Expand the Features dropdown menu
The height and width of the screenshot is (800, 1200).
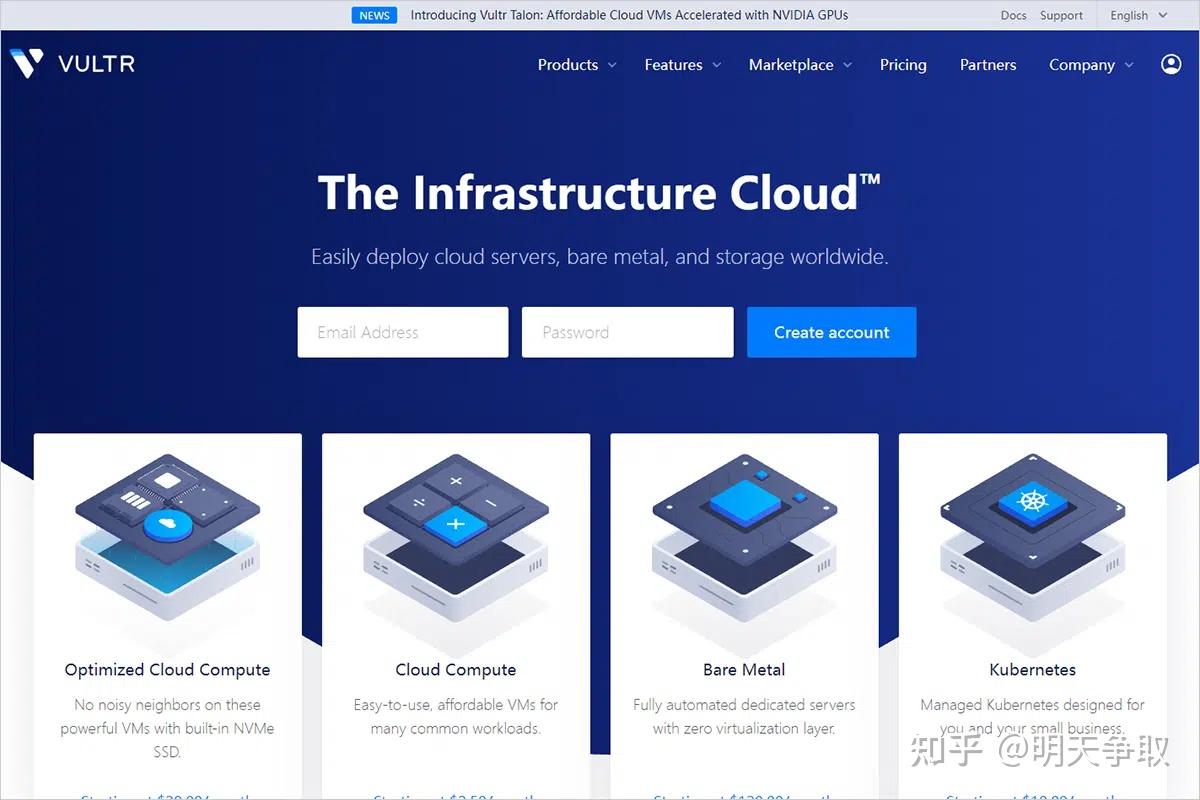coord(683,65)
